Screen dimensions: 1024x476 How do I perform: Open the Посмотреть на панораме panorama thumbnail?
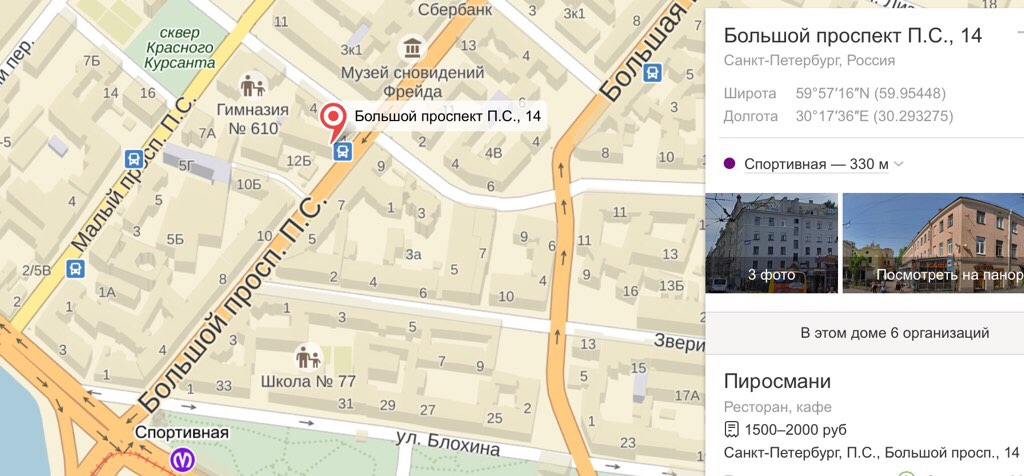pos(933,242)
